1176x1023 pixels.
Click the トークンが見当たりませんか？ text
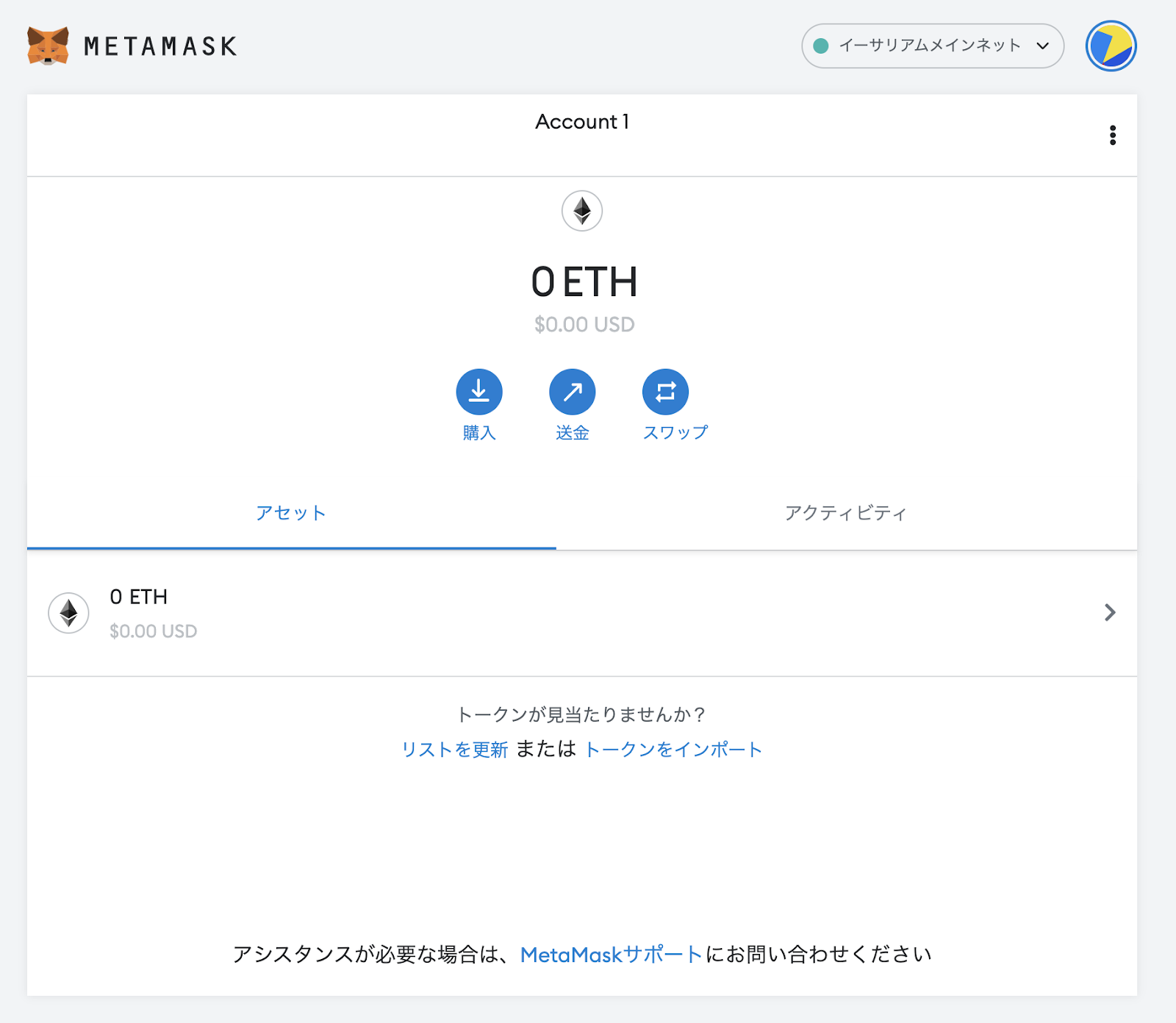[x=581, y=714]
